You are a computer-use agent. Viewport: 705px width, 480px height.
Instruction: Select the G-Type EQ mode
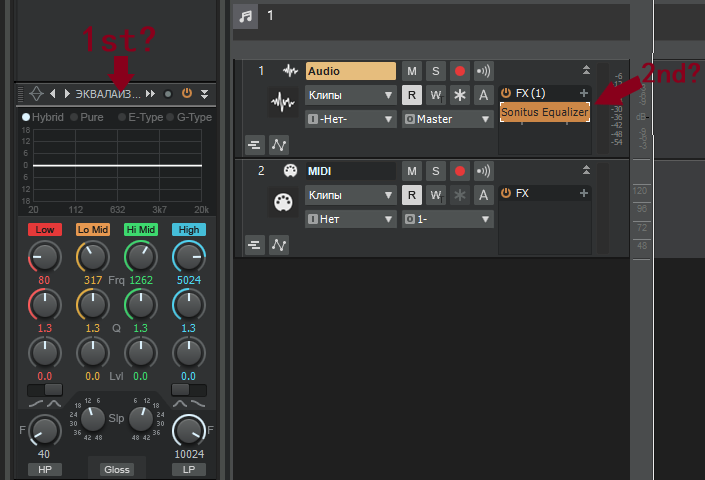point(189,117)
